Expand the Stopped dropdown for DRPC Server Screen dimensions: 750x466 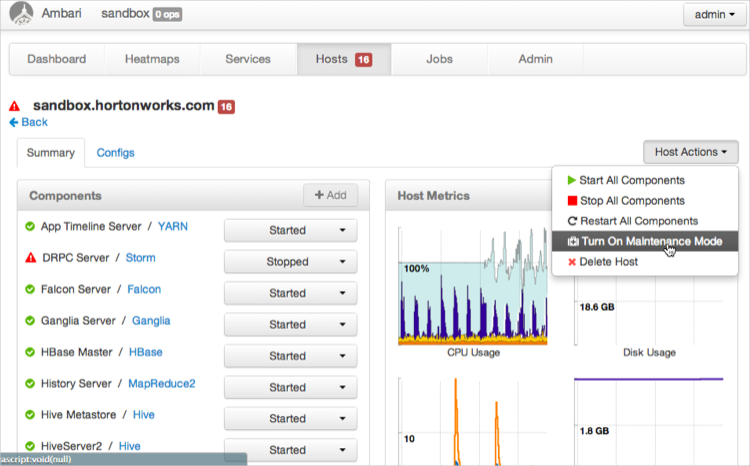(290, 262)
